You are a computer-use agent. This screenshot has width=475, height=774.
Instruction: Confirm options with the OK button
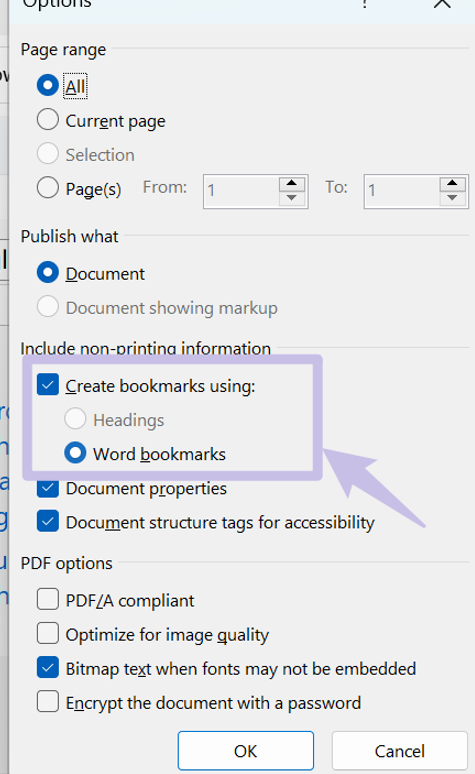(x=246, y=751)
